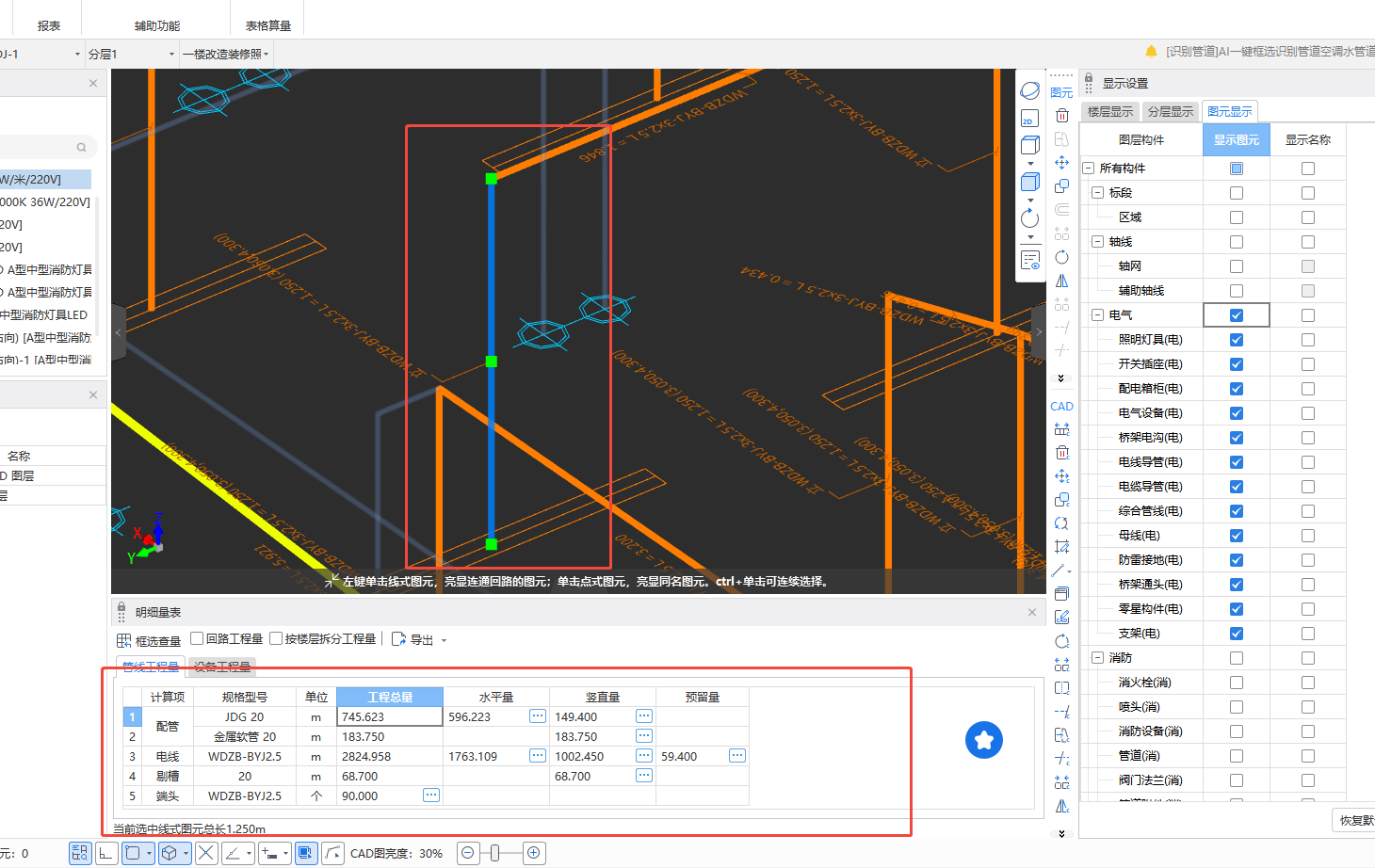Image resolution: width=1375 pixels, height=868 pixels.
Task: Click the 恢复默认 button
Action: [x=1355, y=820]
